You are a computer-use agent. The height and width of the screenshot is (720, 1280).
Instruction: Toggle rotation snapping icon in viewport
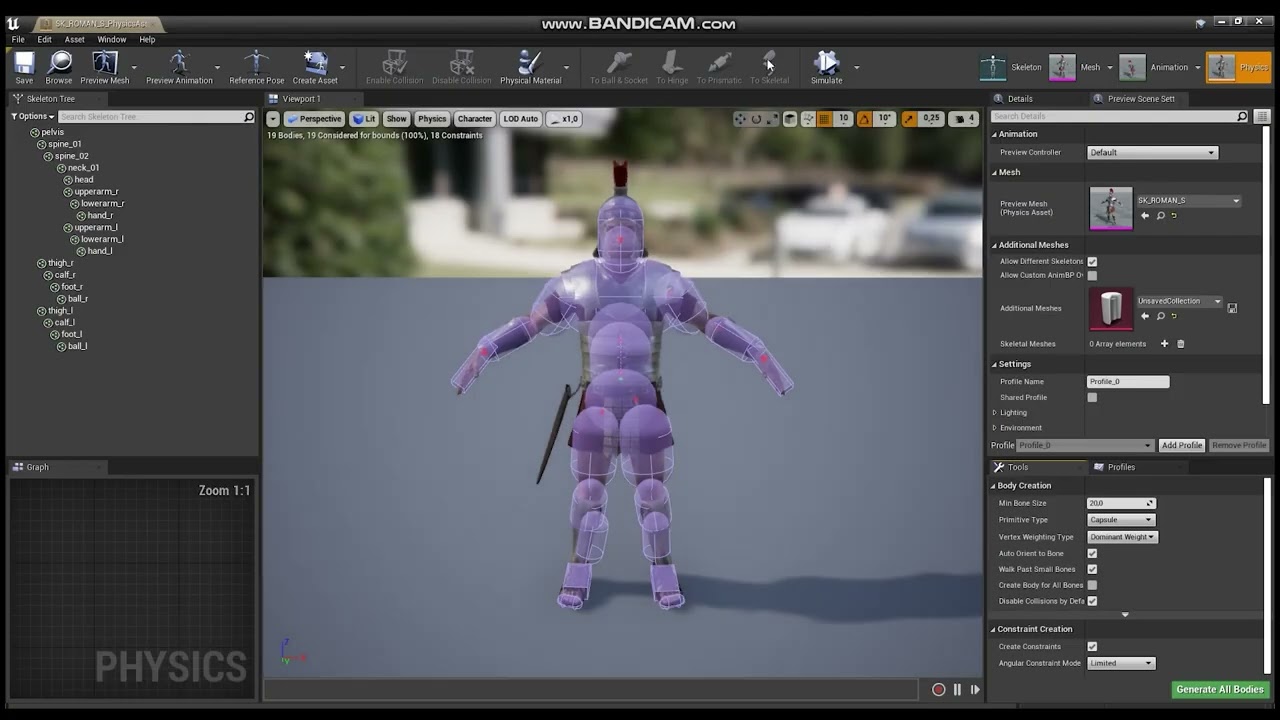865,118
